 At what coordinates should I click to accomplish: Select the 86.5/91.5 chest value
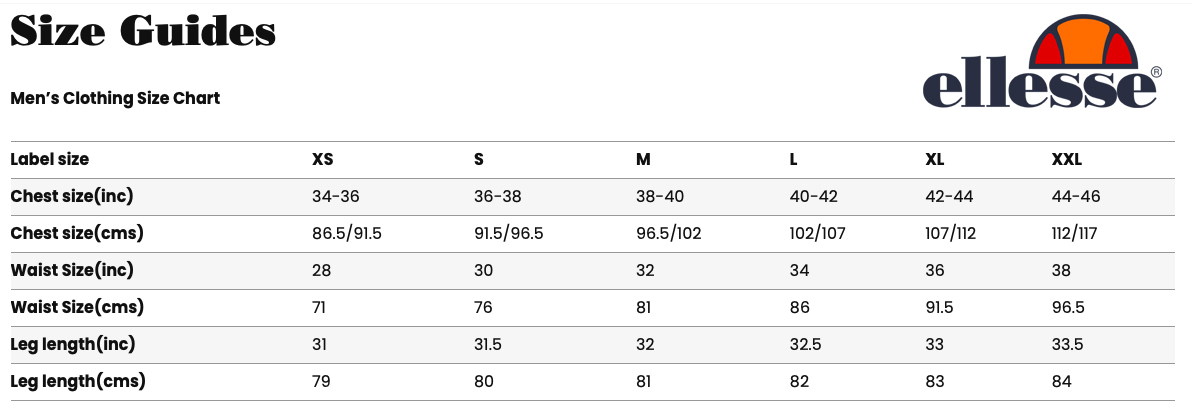coord(347,233)
